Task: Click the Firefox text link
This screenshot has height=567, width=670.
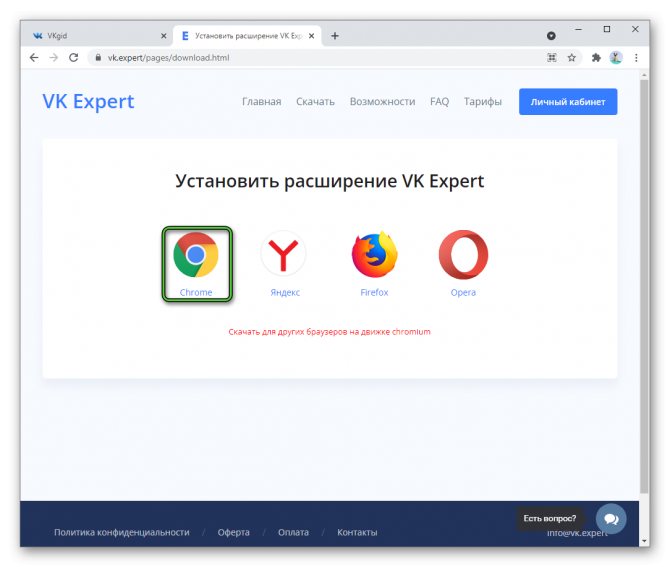Action: (374, 293)
